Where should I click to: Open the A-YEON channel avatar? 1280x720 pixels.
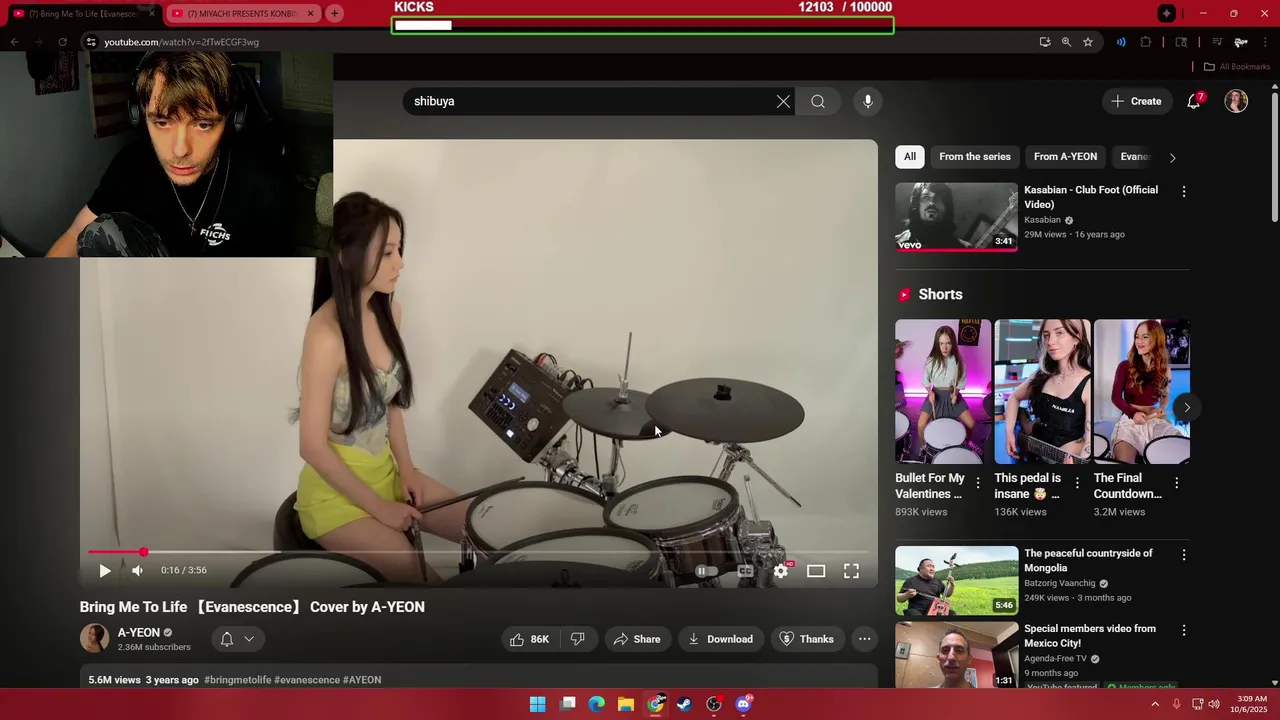[x=94, y=638]
